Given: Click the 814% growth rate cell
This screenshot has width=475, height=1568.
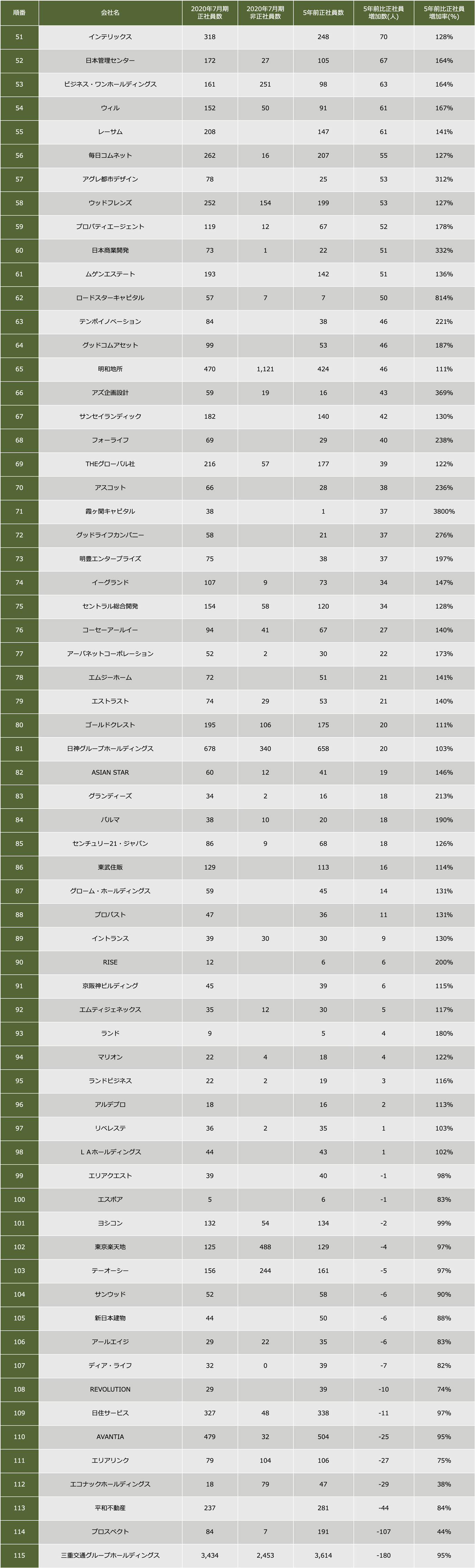Looking at the screenshot, I should click(x=444, y=298).
